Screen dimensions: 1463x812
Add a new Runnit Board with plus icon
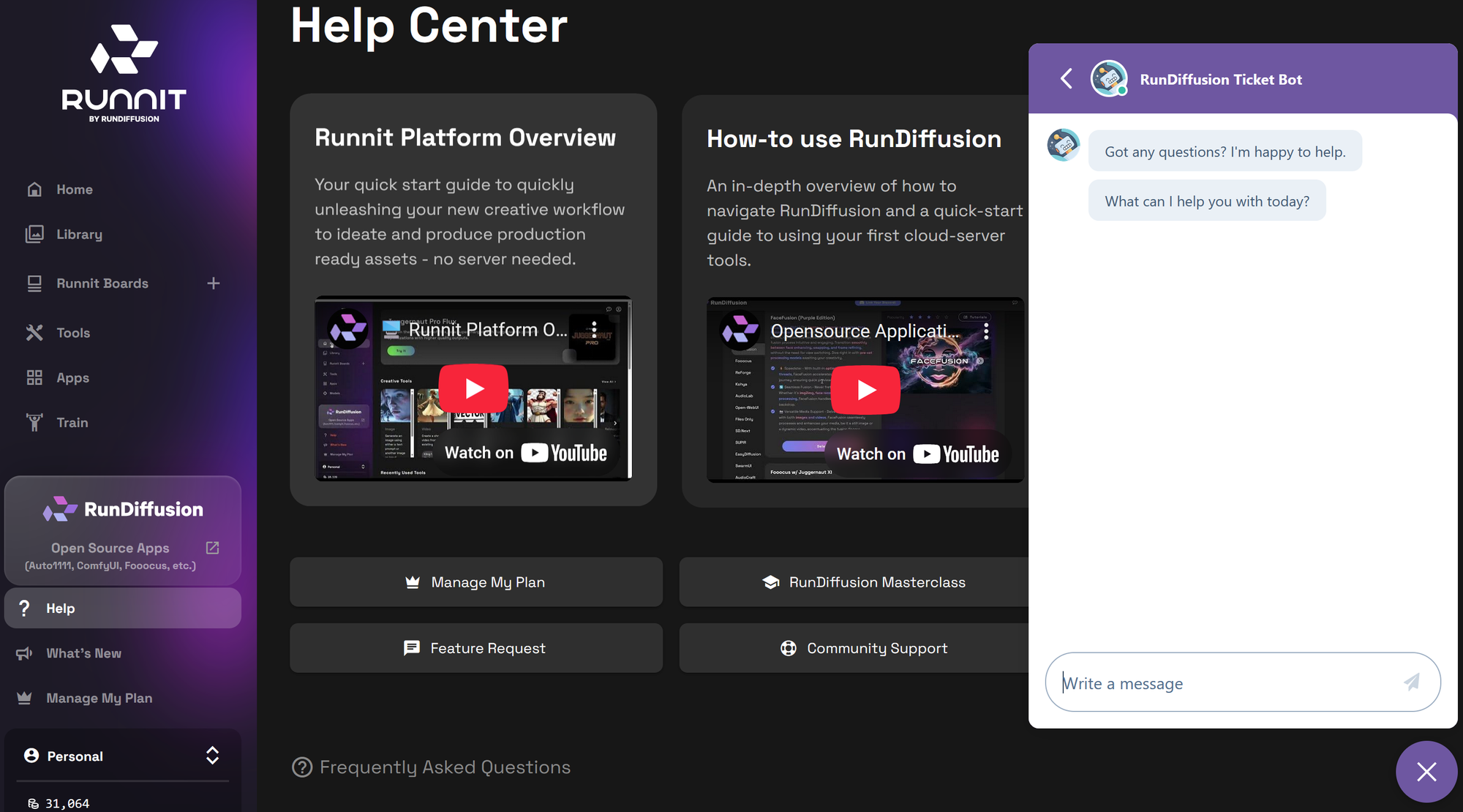(213, 283)
